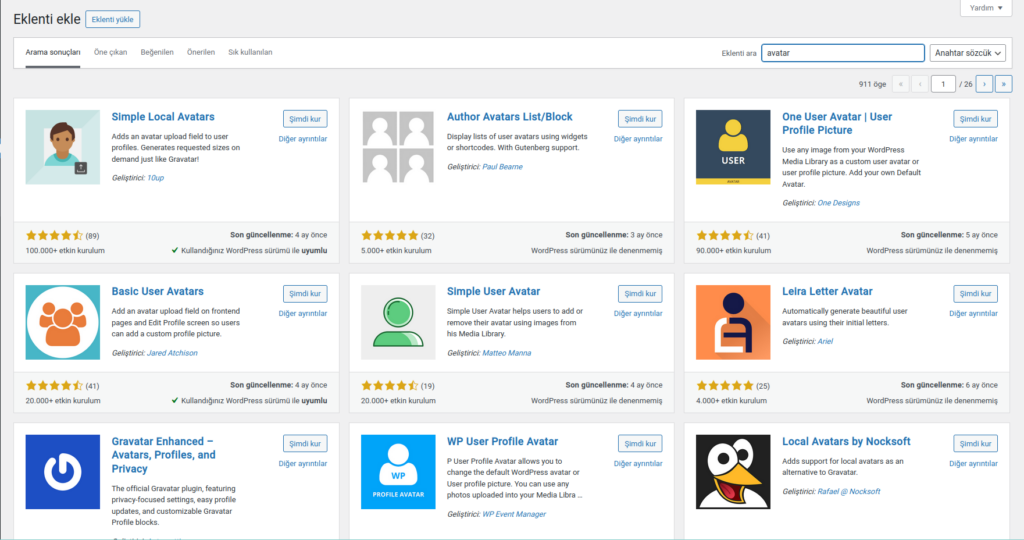Expand the Yardım help dropdown
This screenshot has width=1024, height=540.
(x=985, y=8)
